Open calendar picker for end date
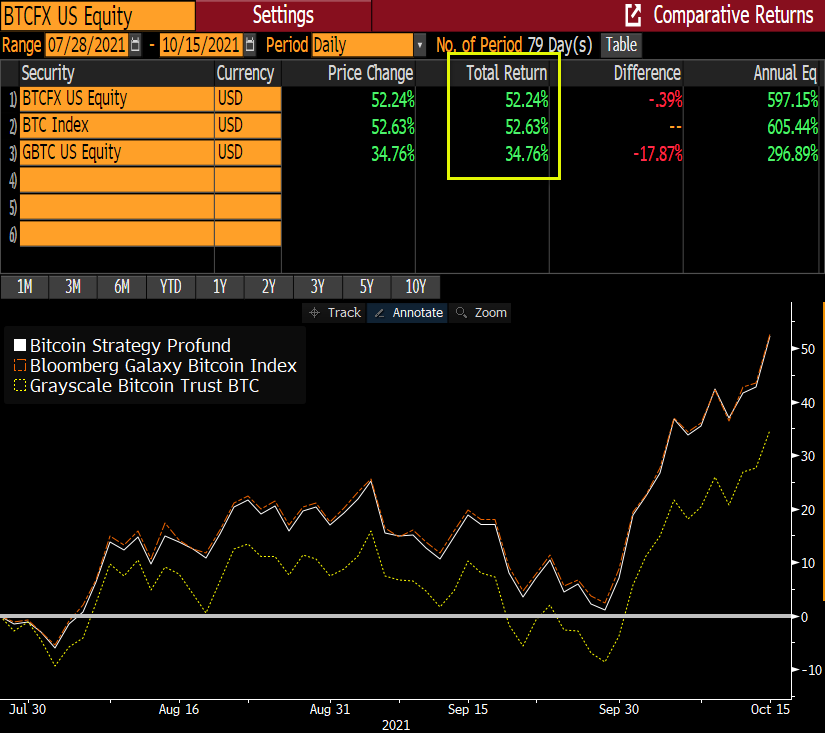 [250, 45]
